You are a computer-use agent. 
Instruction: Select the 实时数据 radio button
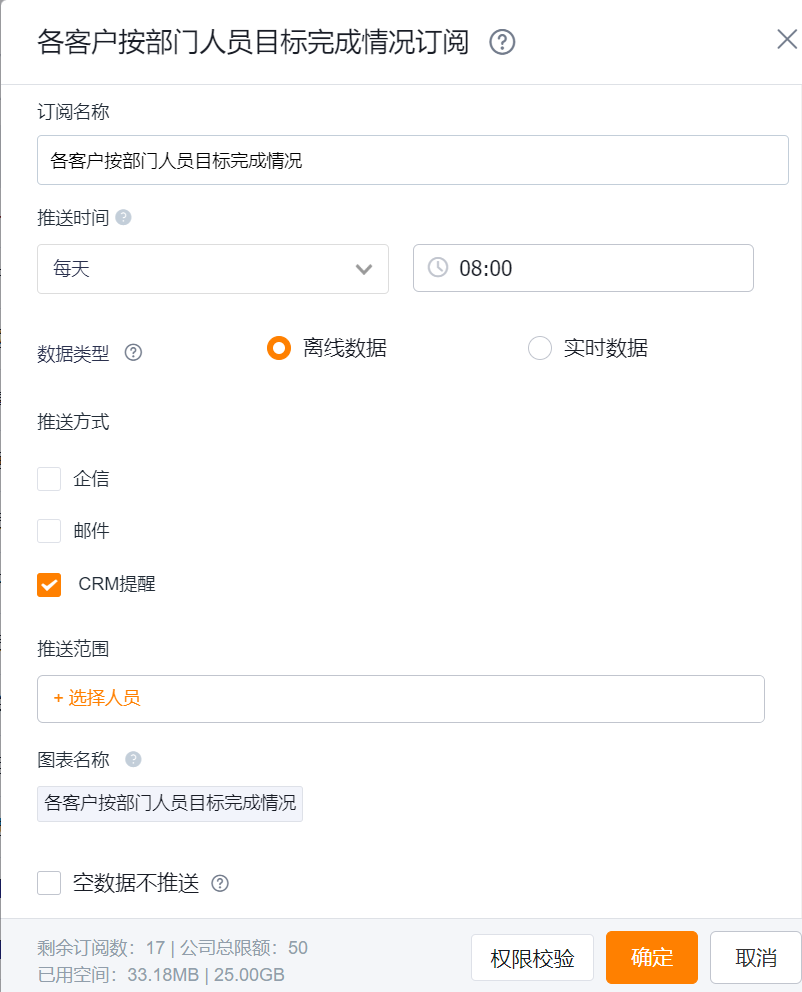(x=540, y=348)
